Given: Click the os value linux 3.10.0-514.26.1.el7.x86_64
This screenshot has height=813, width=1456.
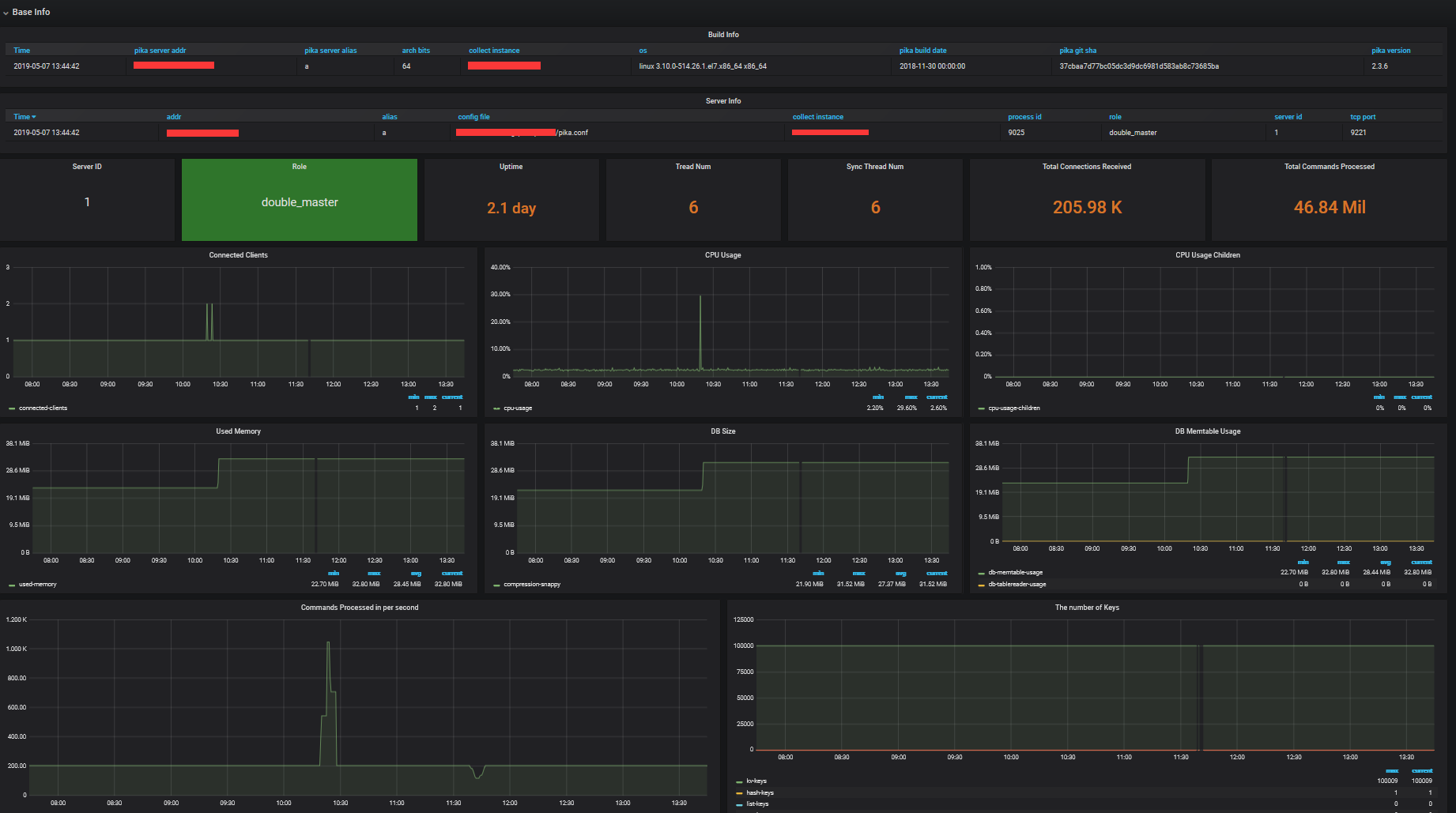Looking at the screenshot, I should [x=703, y=66].
